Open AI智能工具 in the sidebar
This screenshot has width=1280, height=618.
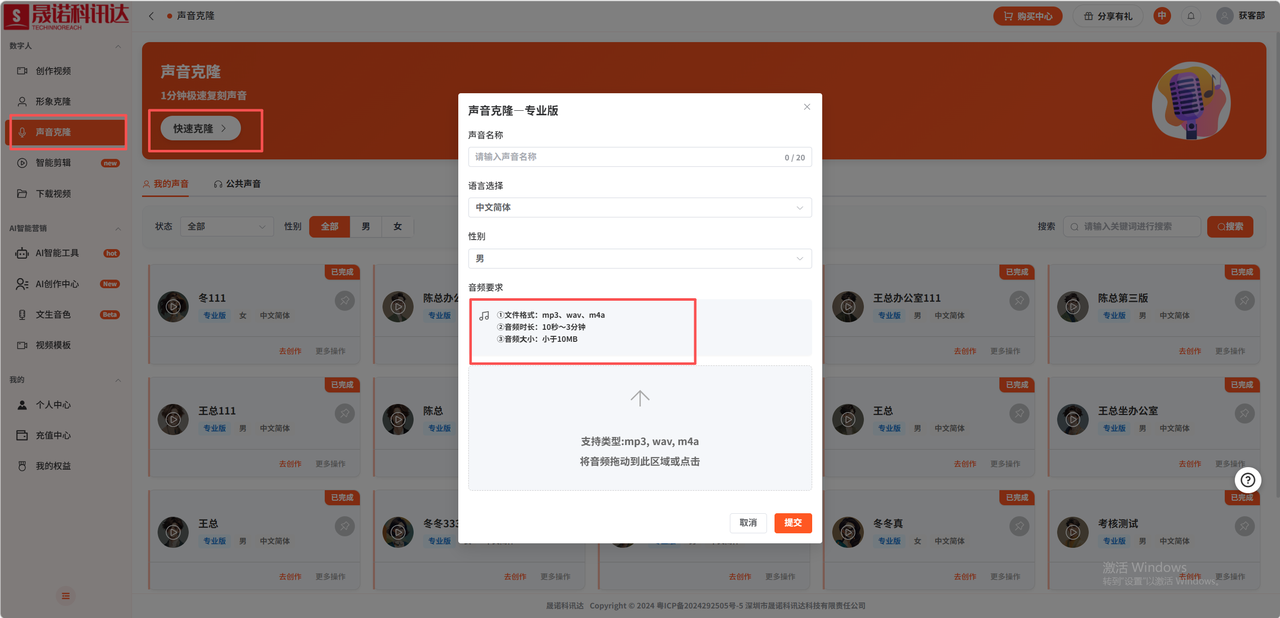57,253
